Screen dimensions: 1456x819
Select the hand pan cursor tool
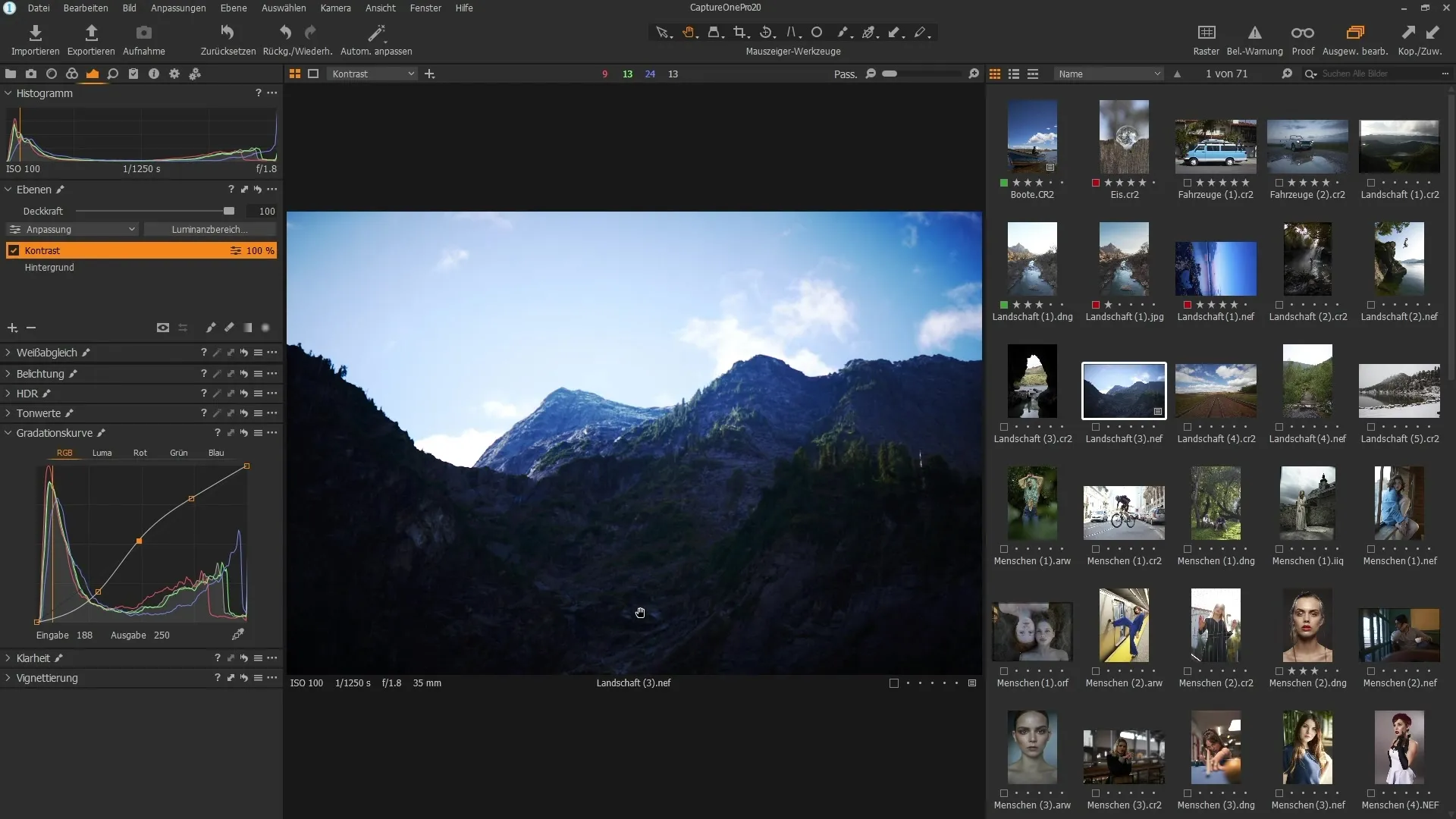tap(689, 33)
